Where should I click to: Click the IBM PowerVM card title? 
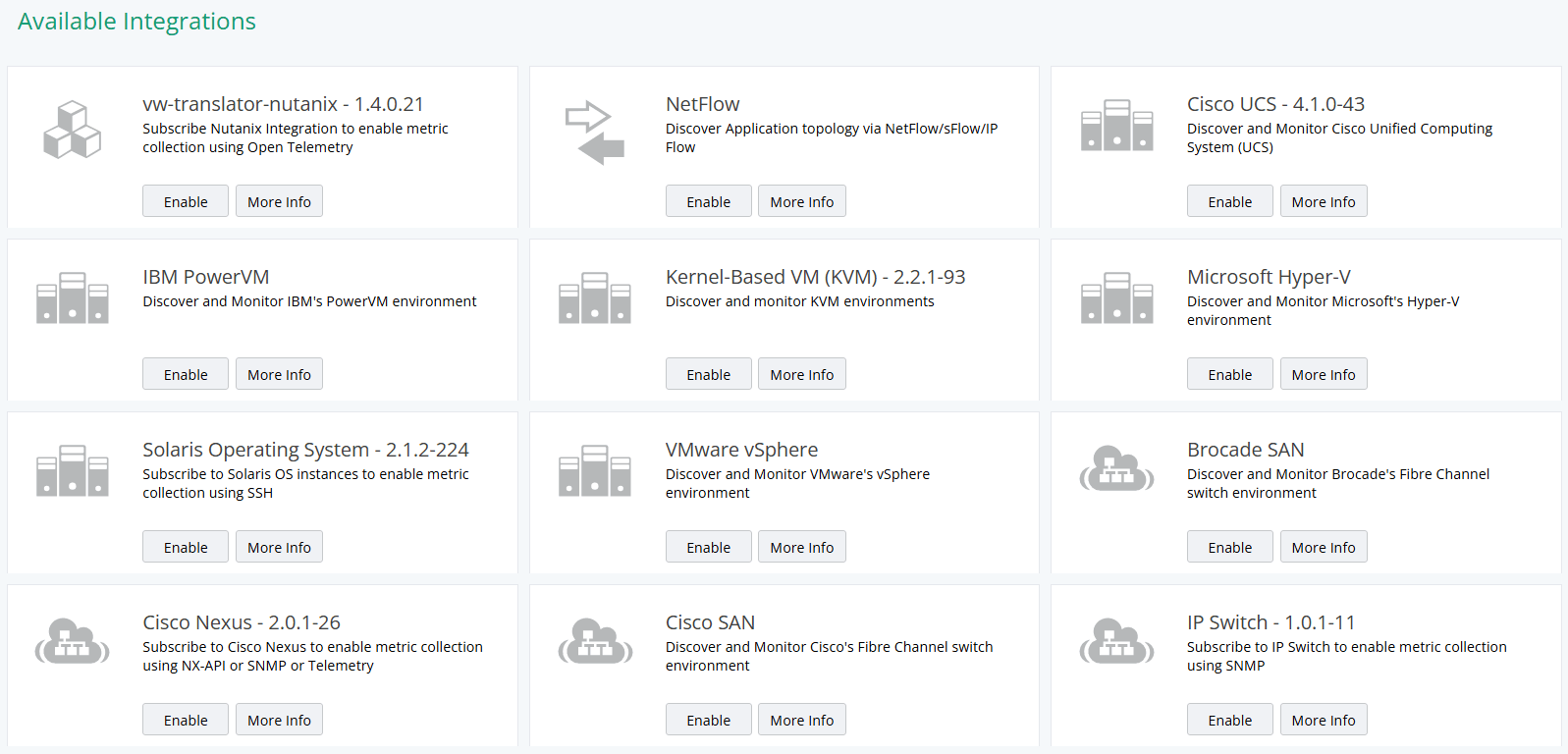point(205,277)
